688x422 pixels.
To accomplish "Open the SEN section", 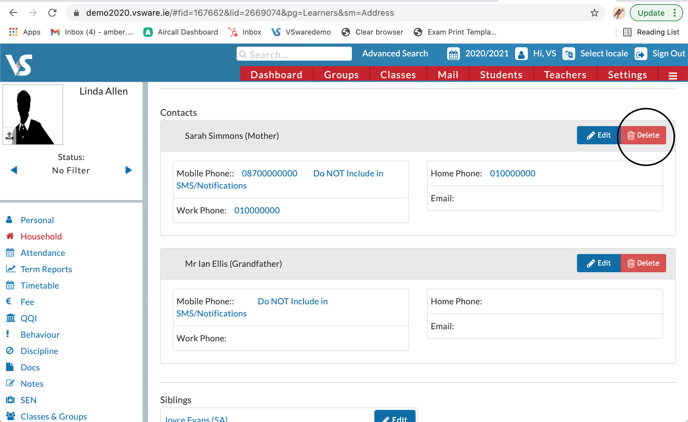I will 28,400.
